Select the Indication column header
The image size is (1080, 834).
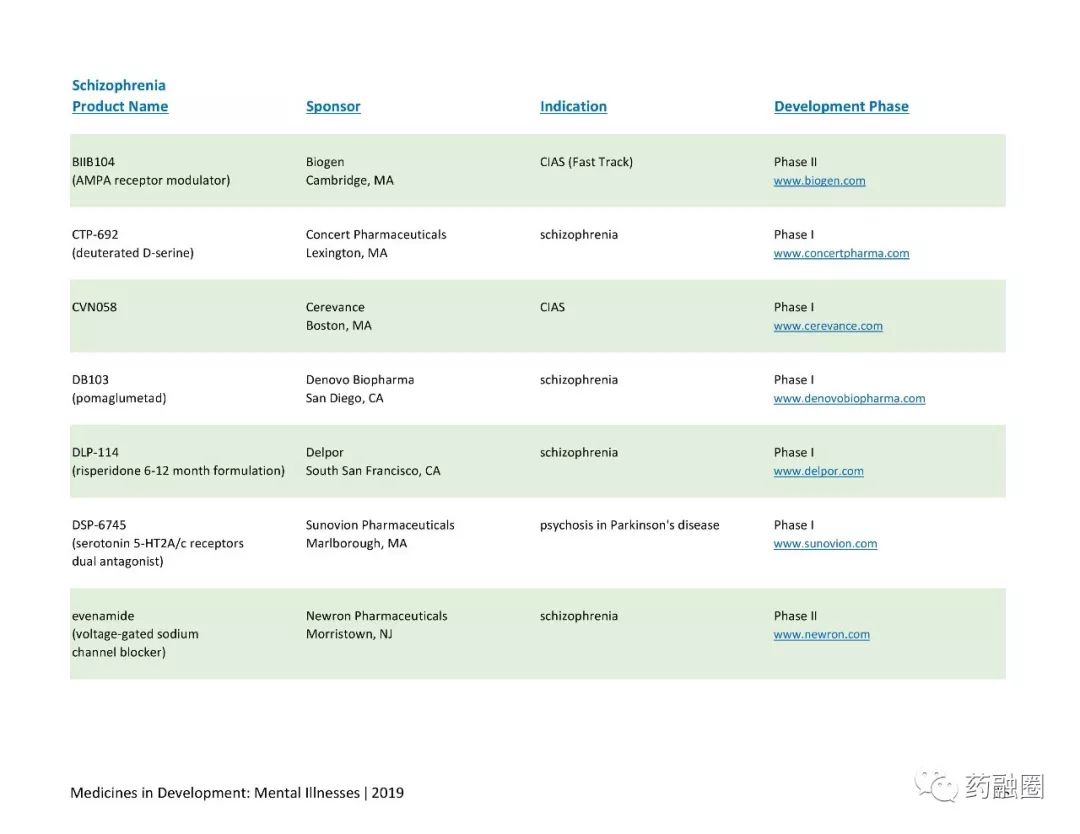(x=573, y=107)
